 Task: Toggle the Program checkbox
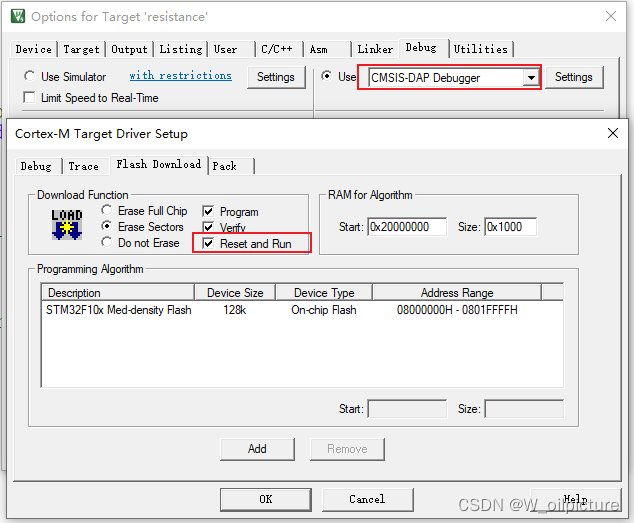pyautogui.click(x=208, y=211)
